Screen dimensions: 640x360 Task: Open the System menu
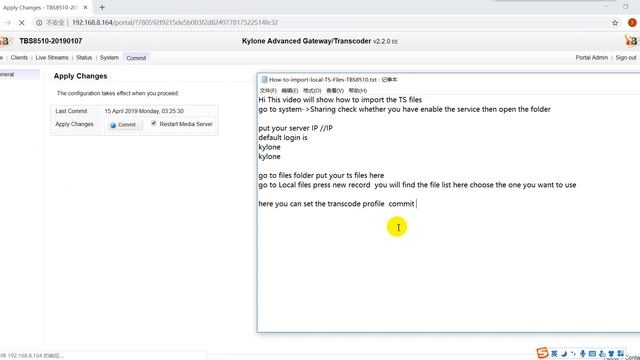[x=109, y=58]
